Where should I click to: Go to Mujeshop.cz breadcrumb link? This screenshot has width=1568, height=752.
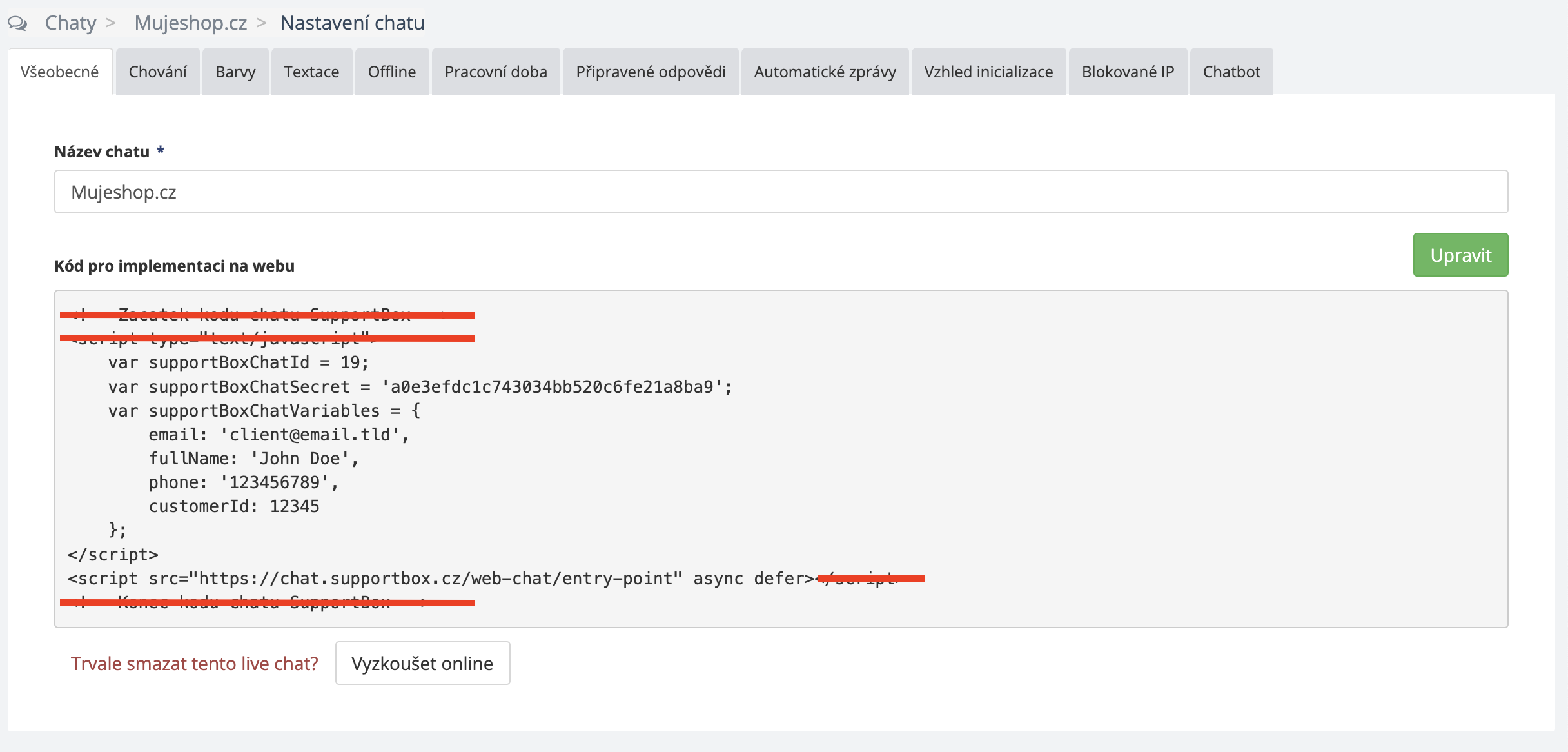[191, 23]
